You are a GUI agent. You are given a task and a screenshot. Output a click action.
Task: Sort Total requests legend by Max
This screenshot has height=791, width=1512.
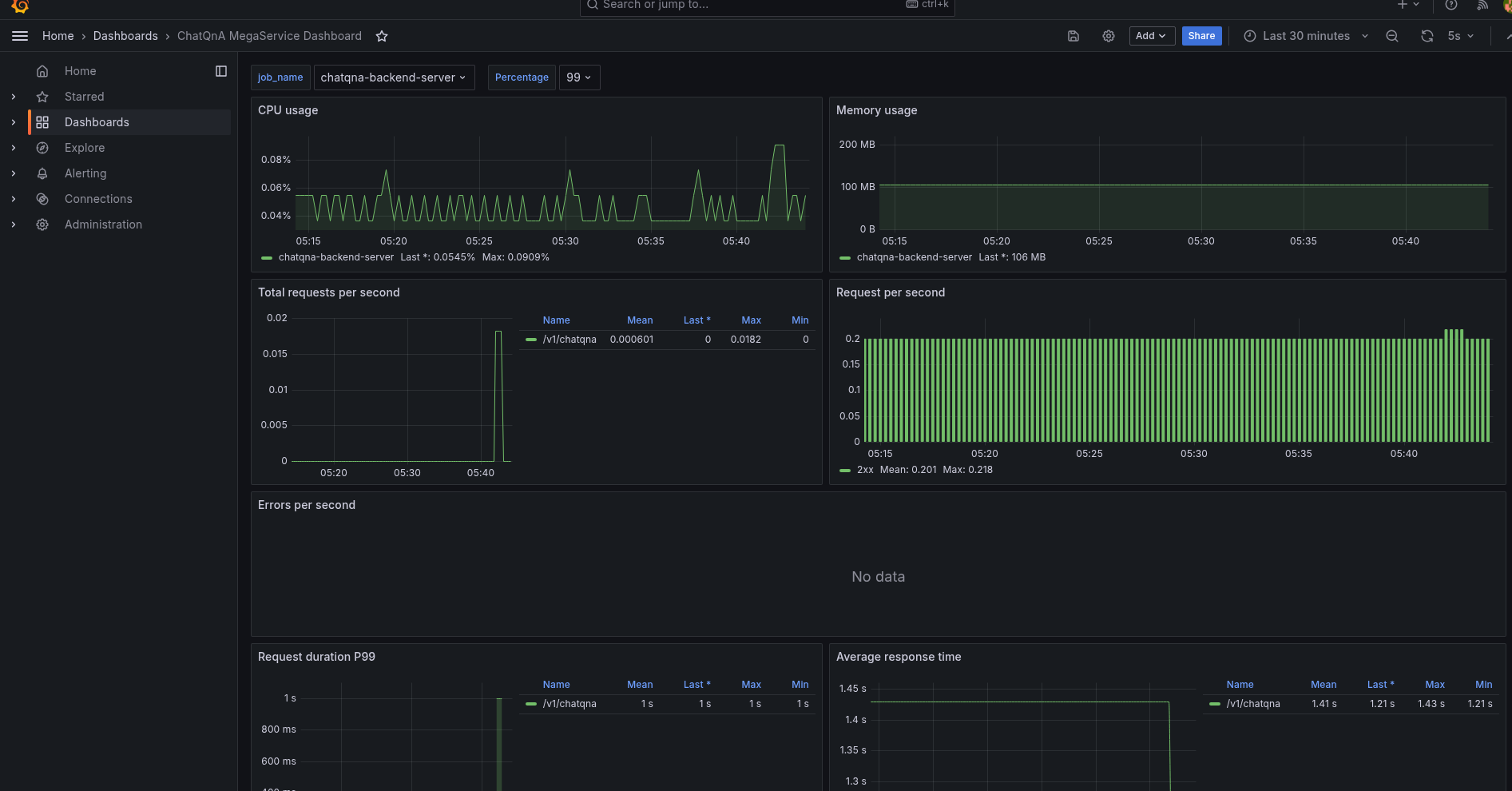pos(751,320)
